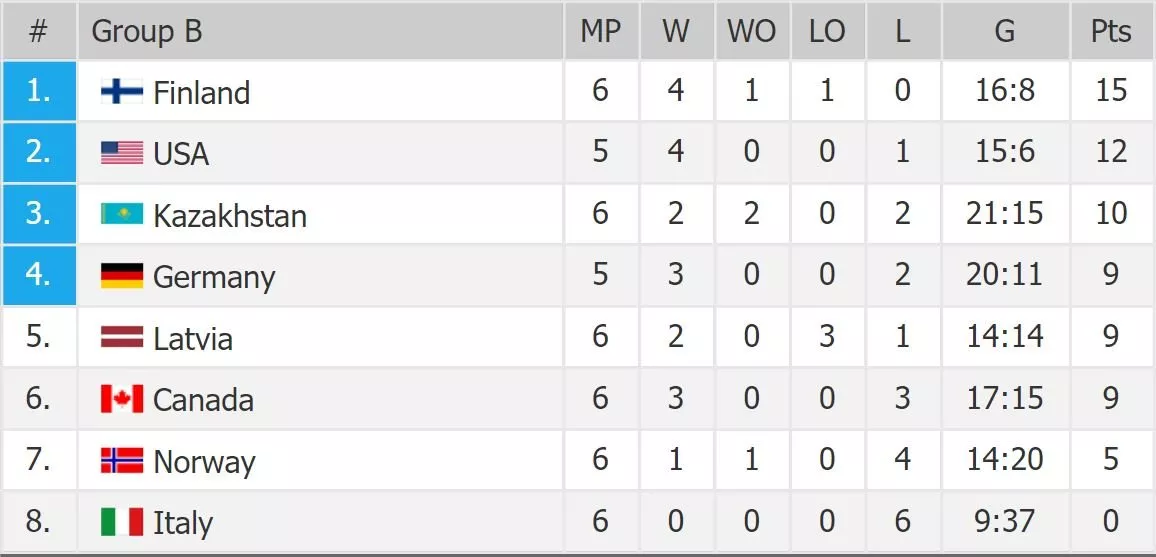The width and height of the screenshot is (1156, 557).
Task: Select USA's 12 points cell
Action: pyautogui.click(x=1111, y=153)
